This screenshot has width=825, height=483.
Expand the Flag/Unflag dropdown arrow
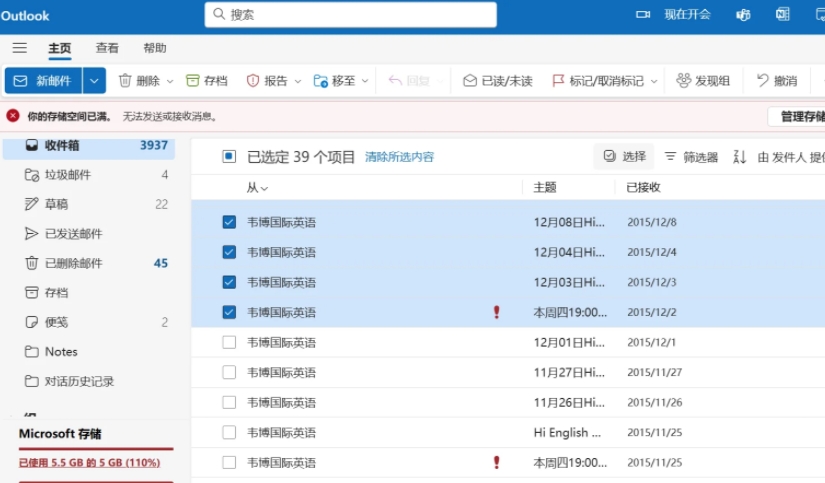click(x=654, y=81)
